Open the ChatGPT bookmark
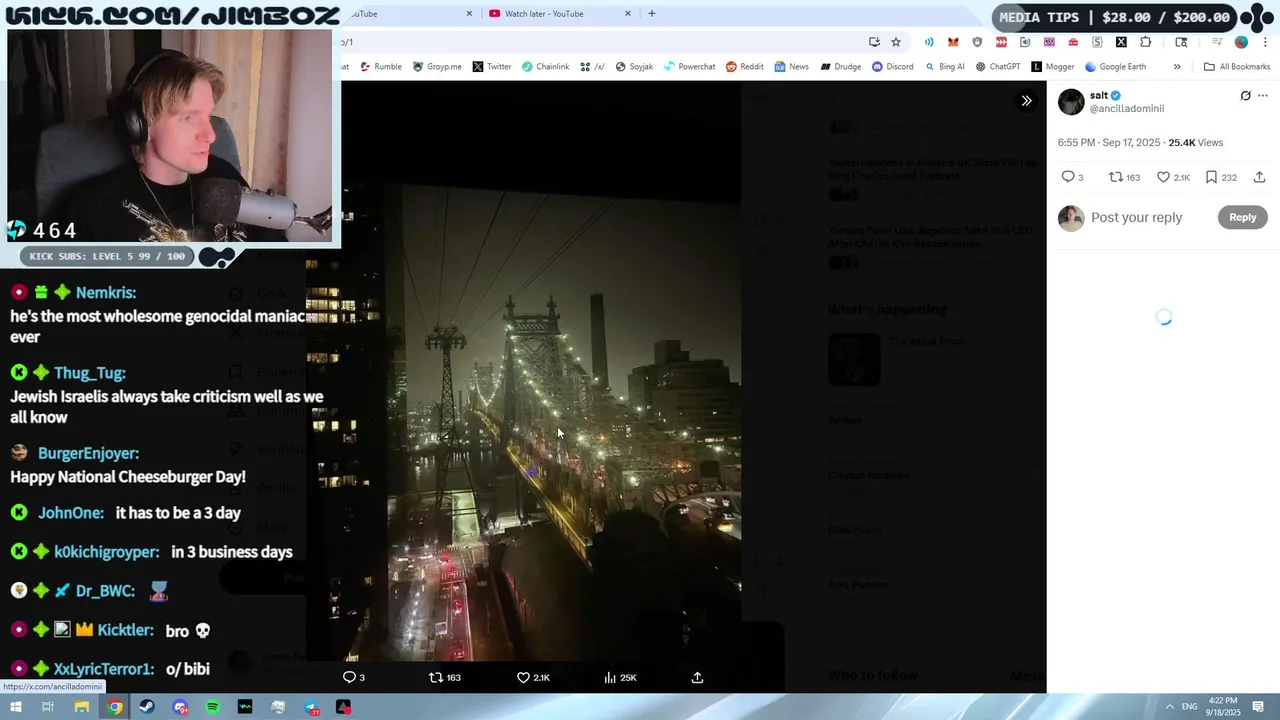1280x720 pixels. (x=998, y=67)
